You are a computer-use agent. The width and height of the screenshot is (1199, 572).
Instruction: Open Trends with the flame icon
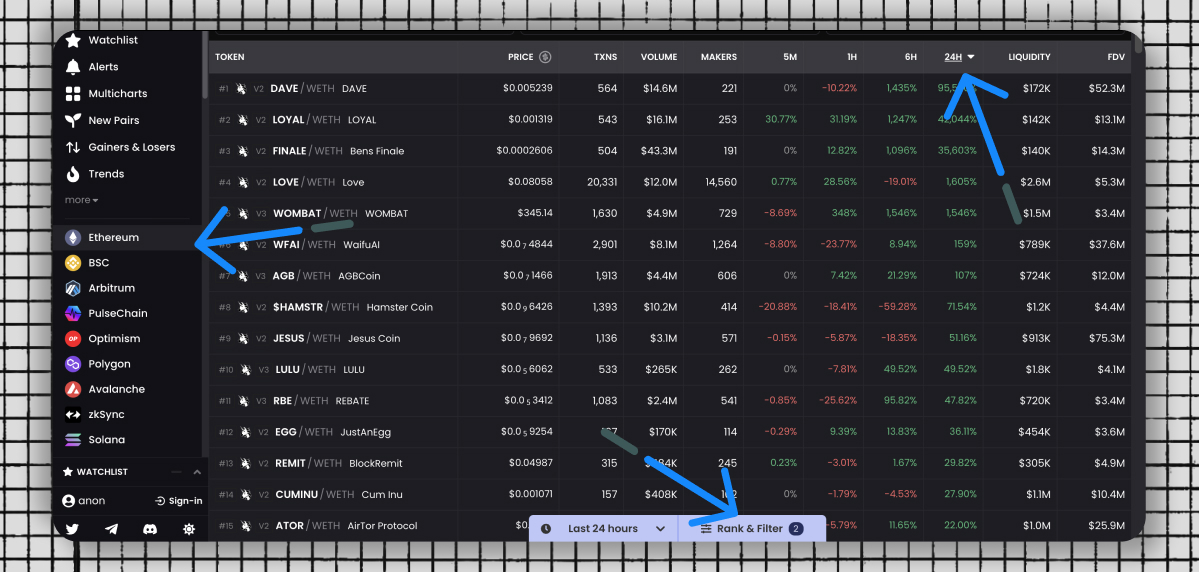[73, 174]
